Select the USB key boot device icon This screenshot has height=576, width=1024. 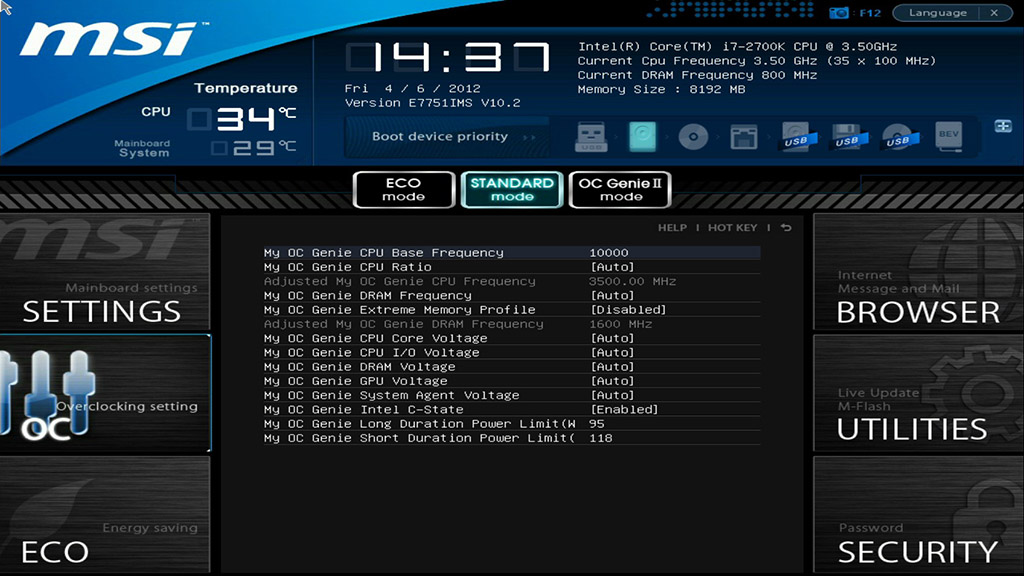(591, 137)
